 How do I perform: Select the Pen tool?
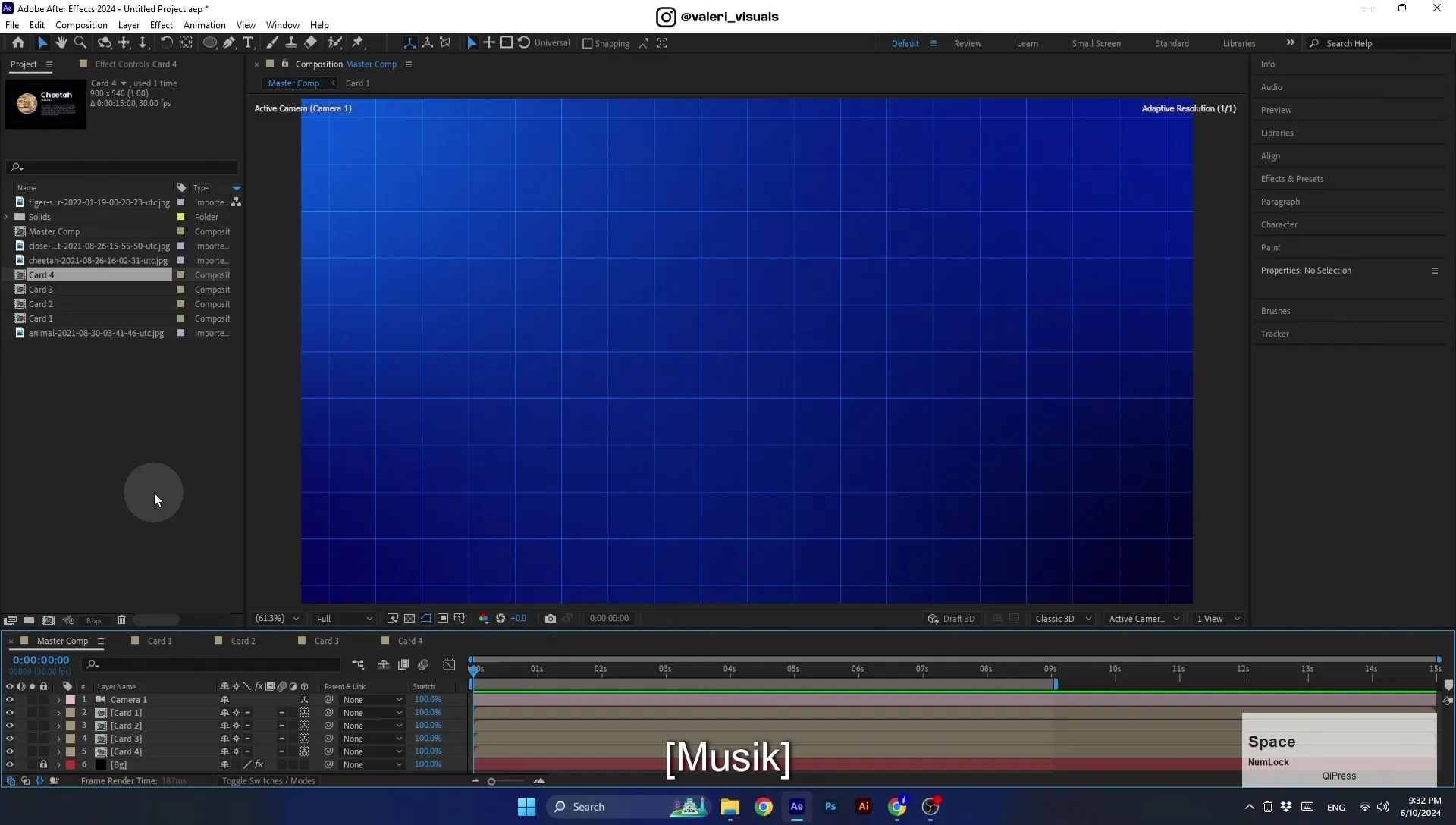click(229, 42)
